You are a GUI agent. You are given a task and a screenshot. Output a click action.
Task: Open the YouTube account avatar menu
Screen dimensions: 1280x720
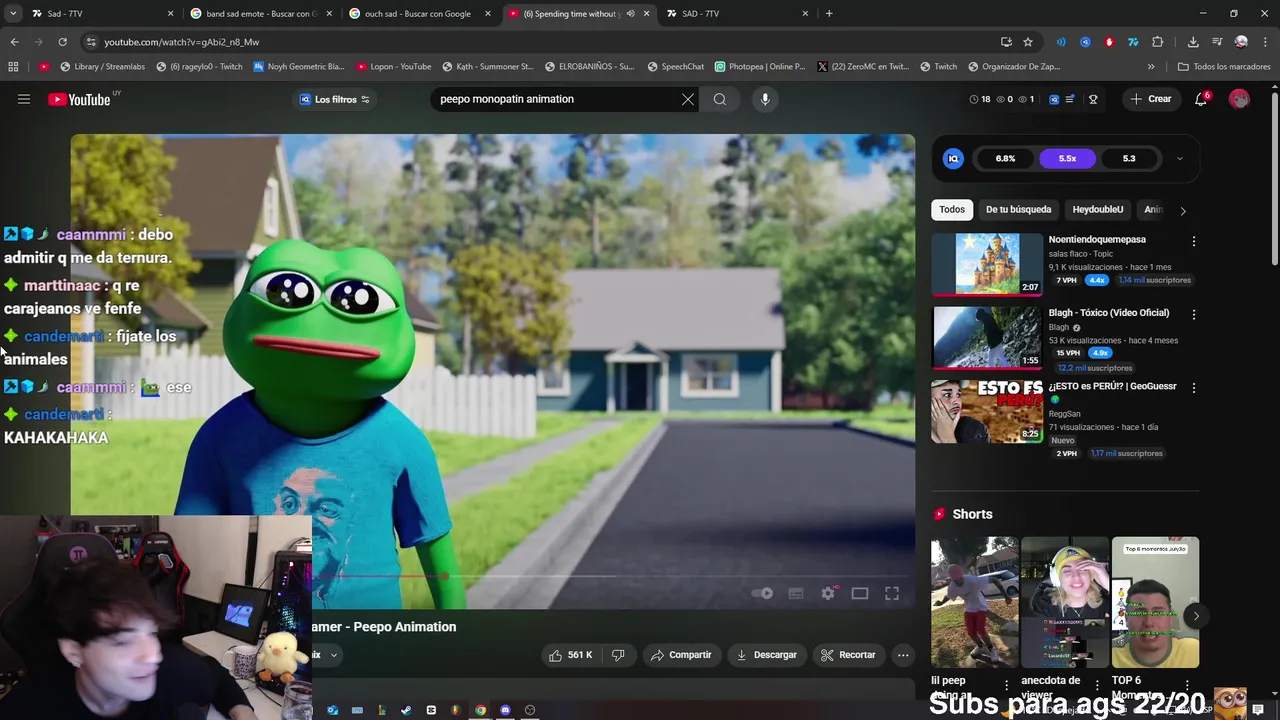coord(1239,99)
